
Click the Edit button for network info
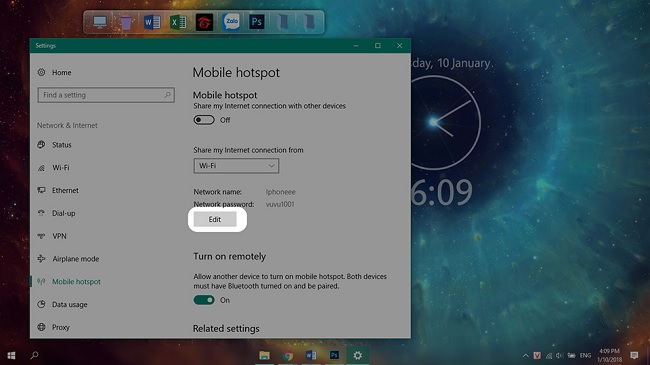click(x=215, y=219)
